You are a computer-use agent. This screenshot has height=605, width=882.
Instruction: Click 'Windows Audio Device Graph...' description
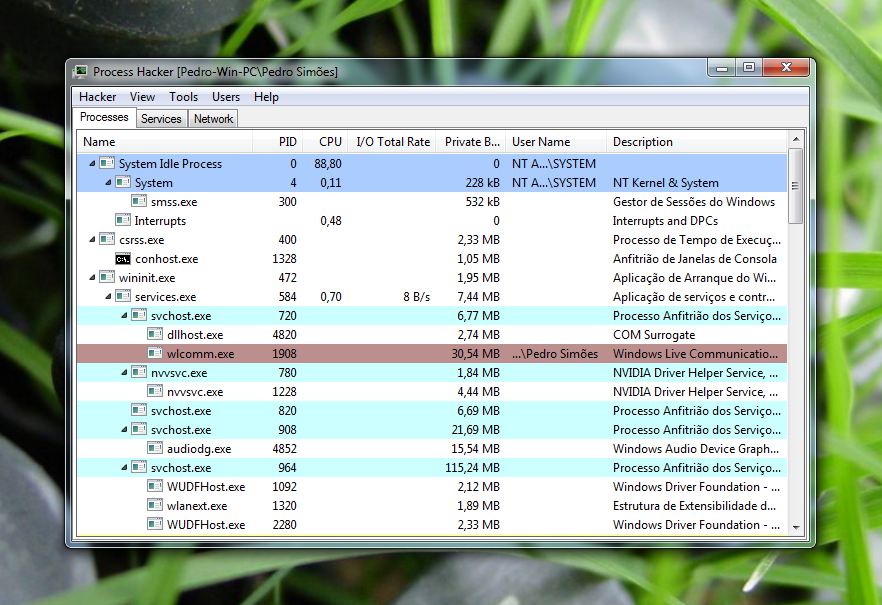[x=695, y=449]
